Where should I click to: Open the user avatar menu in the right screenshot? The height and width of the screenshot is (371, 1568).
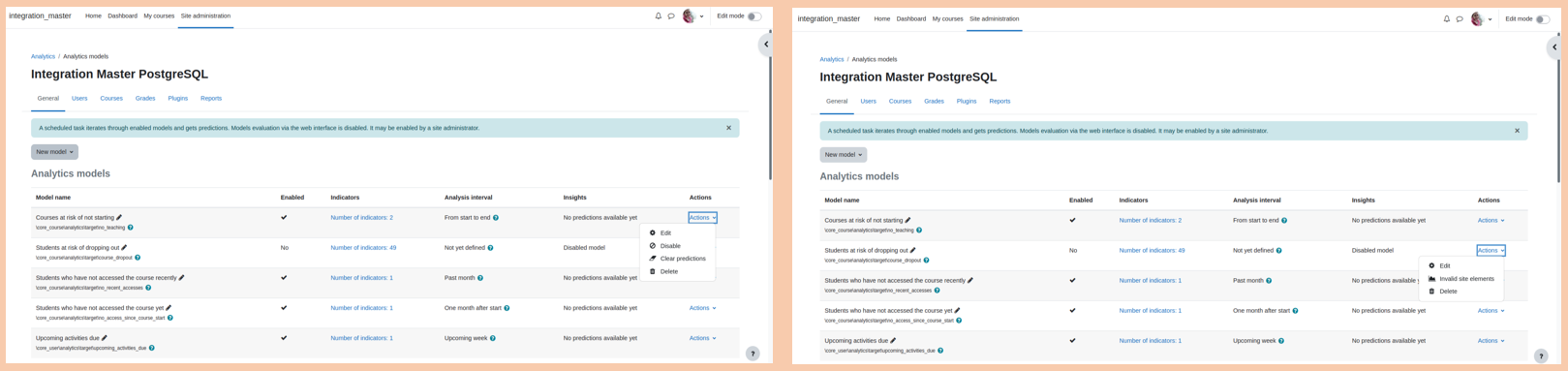(x=1477, y=19)
